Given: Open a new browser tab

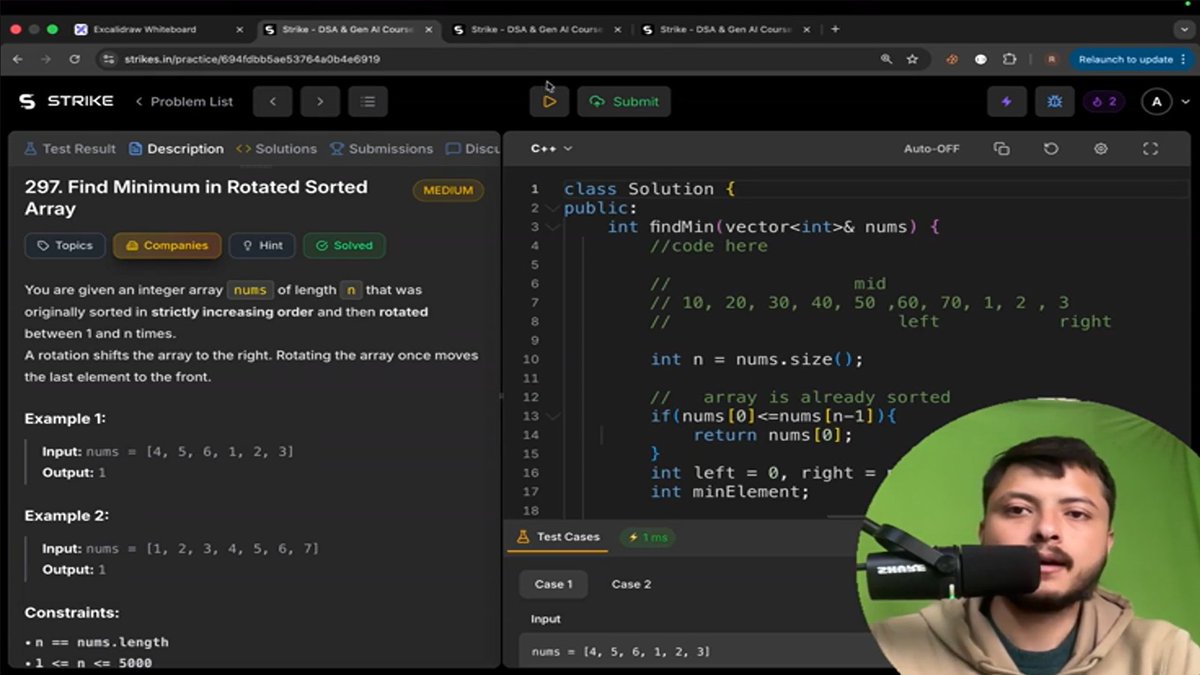Looking at the screenshot, I should point(836,29).
